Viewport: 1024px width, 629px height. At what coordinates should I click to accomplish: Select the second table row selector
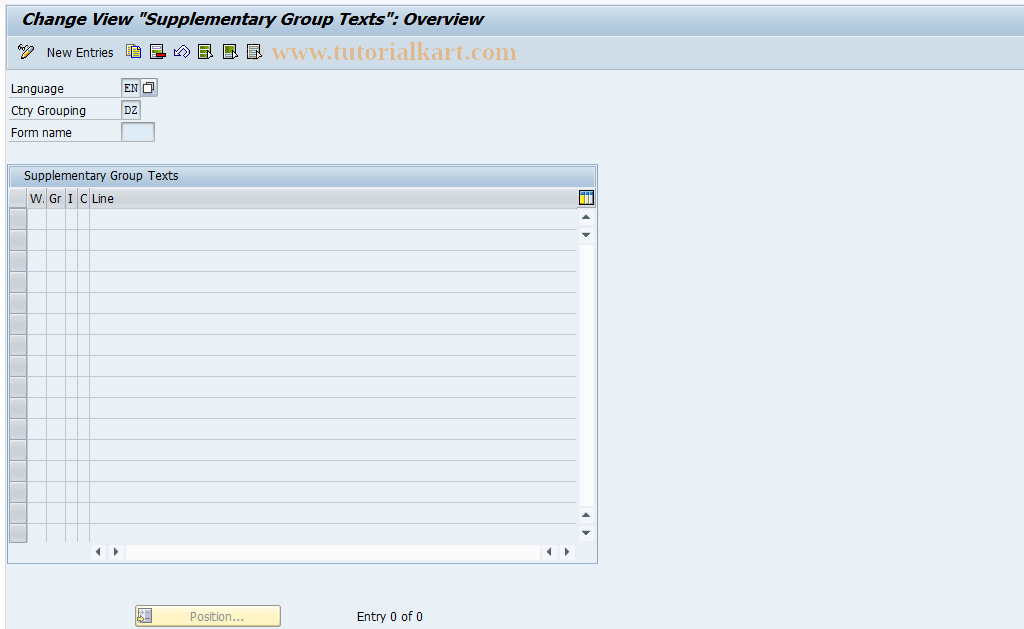click(x=18, y=240)
